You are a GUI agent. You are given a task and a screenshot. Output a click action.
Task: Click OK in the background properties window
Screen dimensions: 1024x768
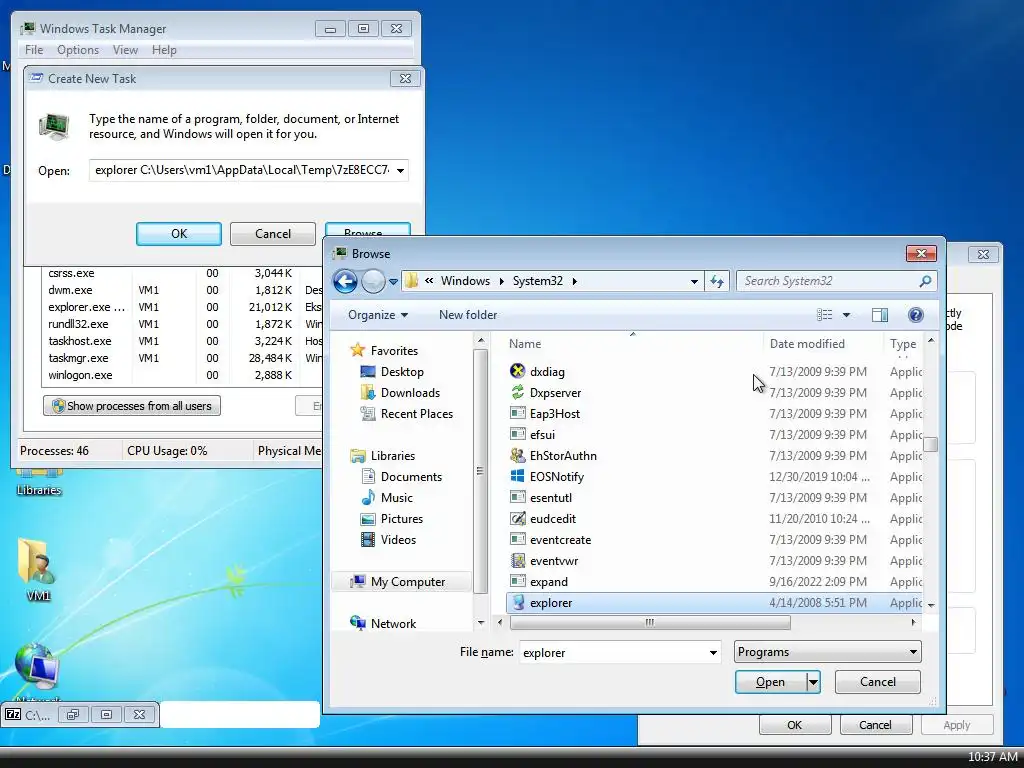tap(795, 725)
